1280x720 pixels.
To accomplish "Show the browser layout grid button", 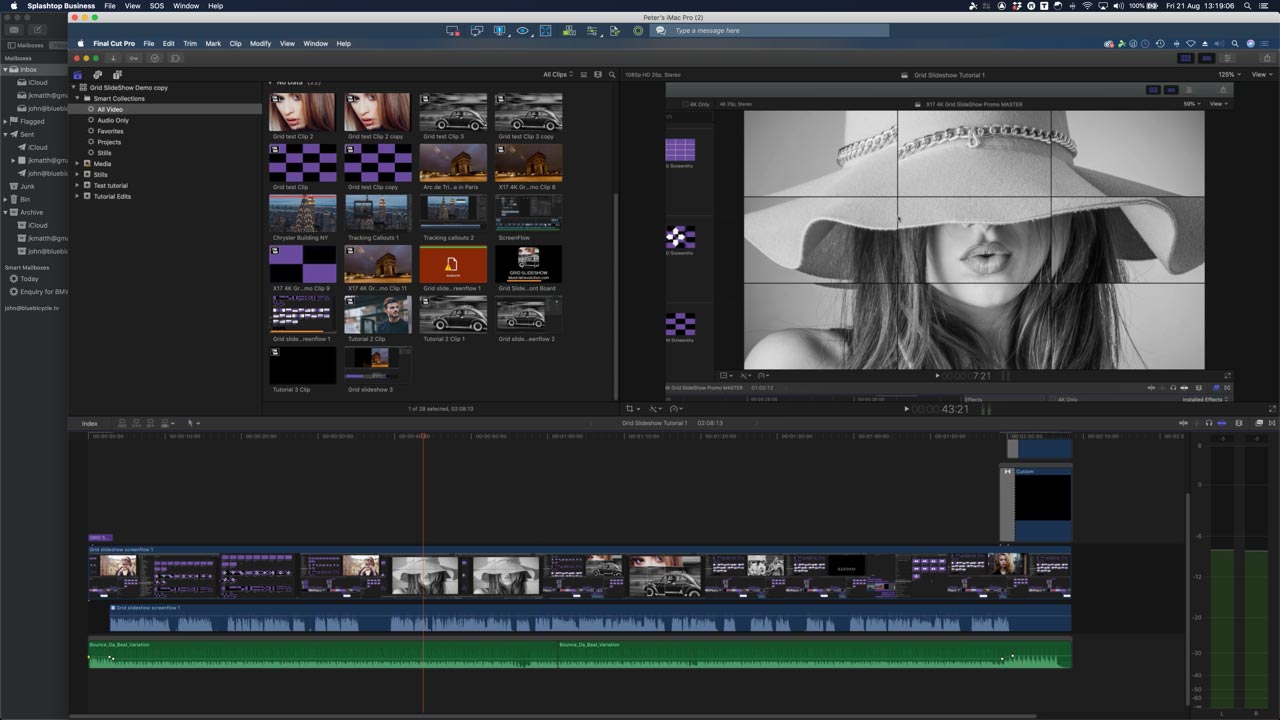I will tap(1186, 58).
